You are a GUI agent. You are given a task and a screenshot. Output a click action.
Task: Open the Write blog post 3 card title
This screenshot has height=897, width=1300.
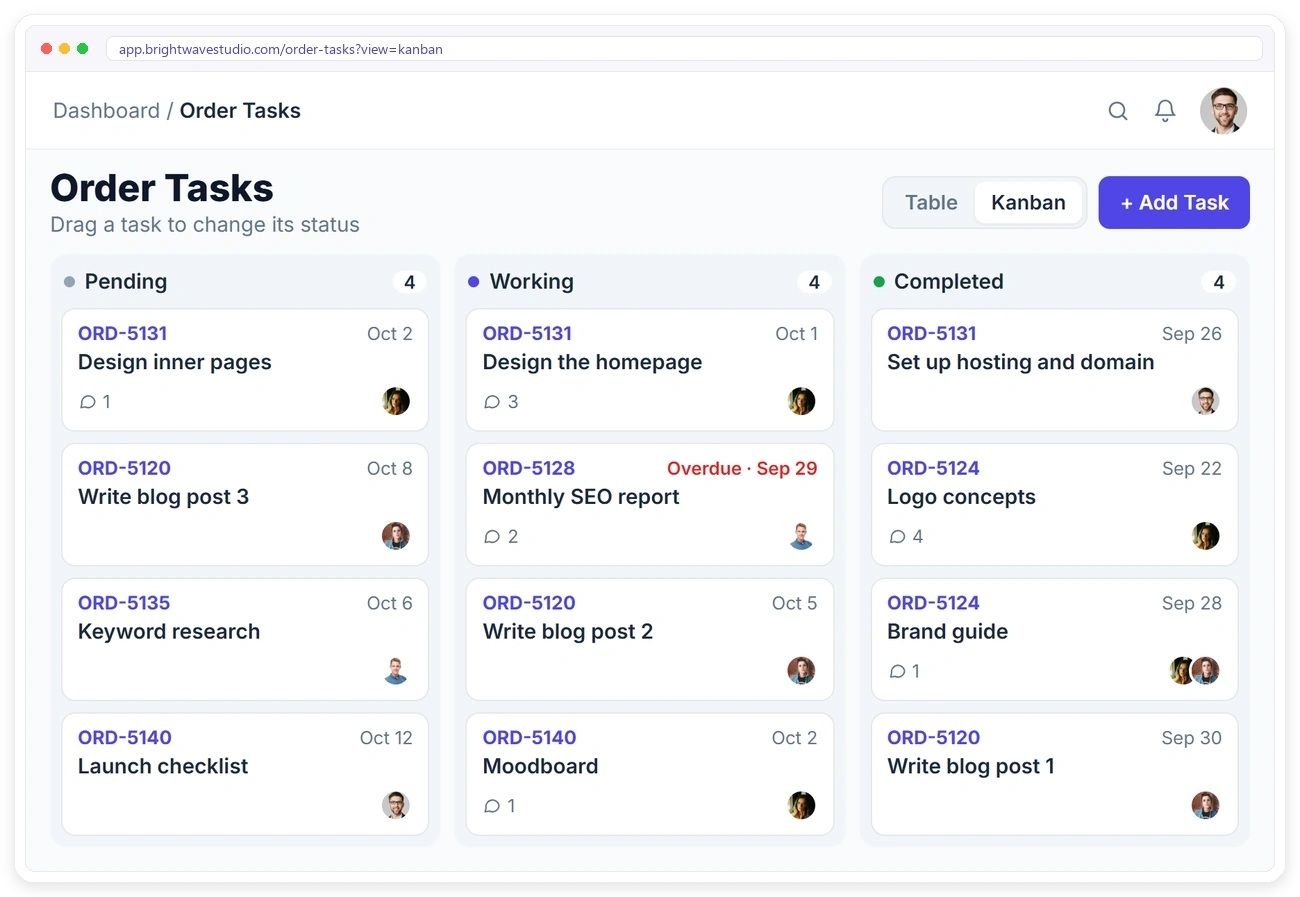click(163, 497)
